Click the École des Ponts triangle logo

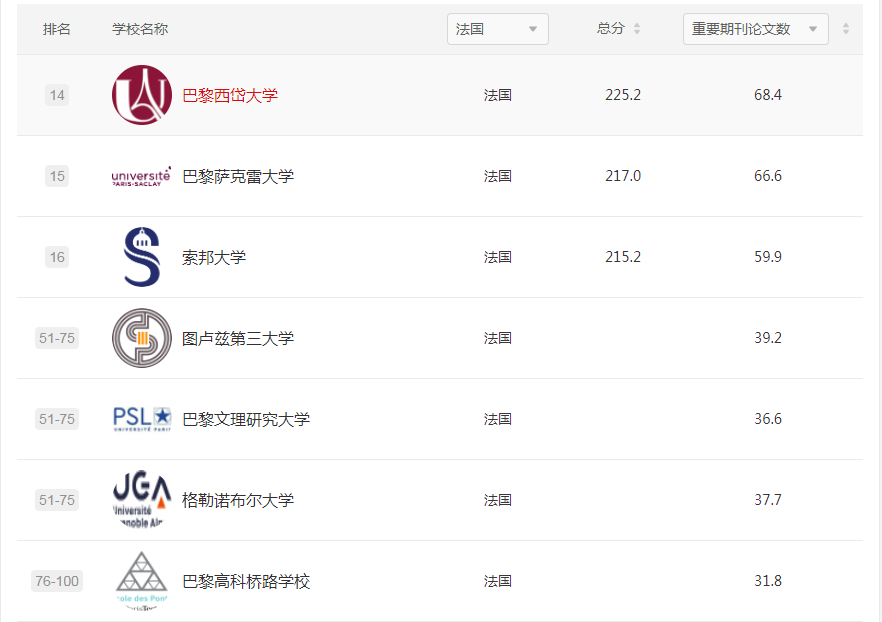141,580
